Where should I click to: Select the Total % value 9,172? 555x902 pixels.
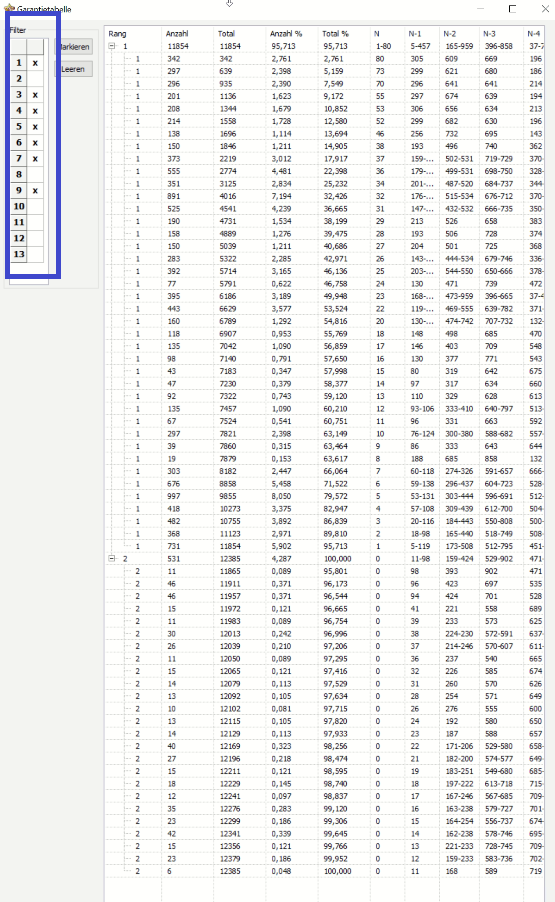333,96
